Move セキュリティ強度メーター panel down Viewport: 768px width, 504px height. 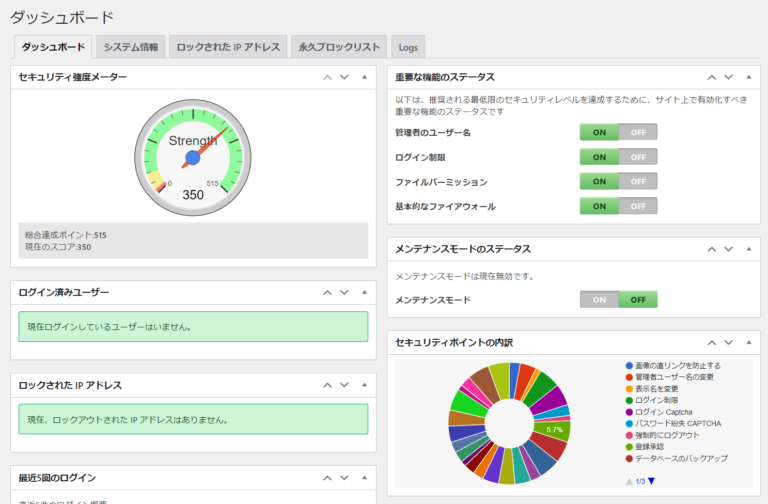coord(344,77)
